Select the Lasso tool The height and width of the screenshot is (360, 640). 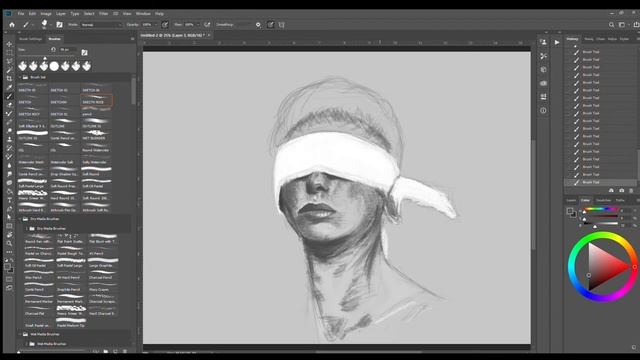pyautogui.click(x=9, y=61)
